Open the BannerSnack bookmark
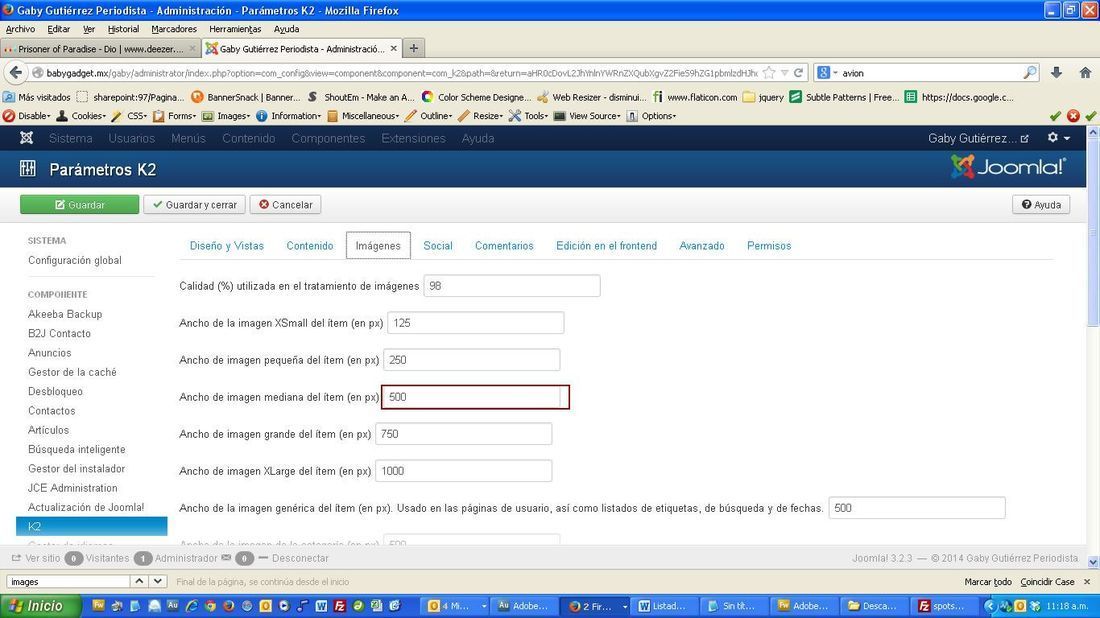 246,98
